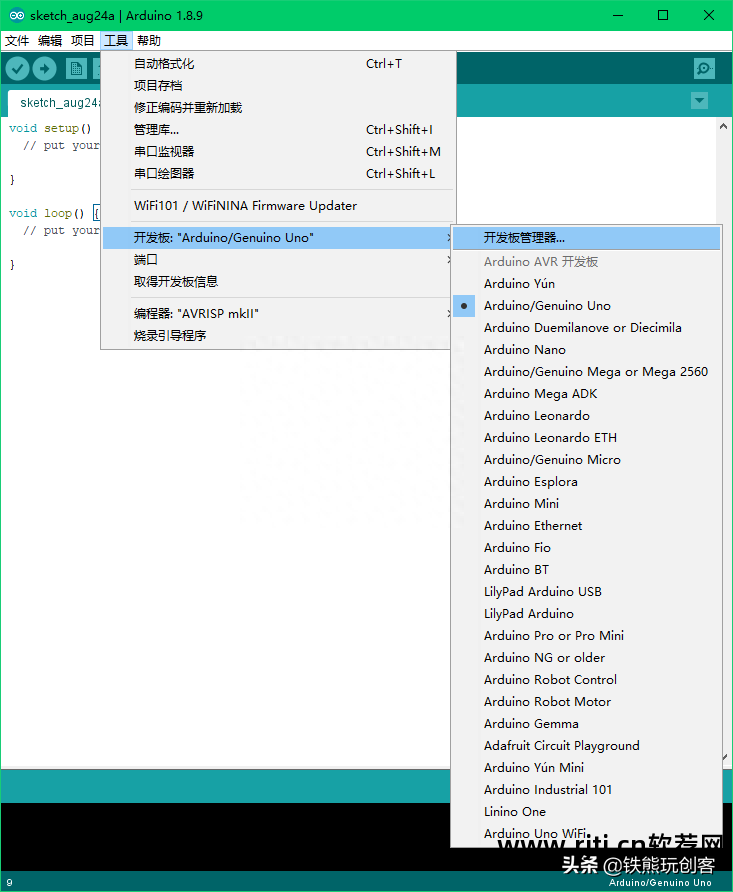
Task: Select Arduino Industrial 101 board
Action: coord(586,790)
